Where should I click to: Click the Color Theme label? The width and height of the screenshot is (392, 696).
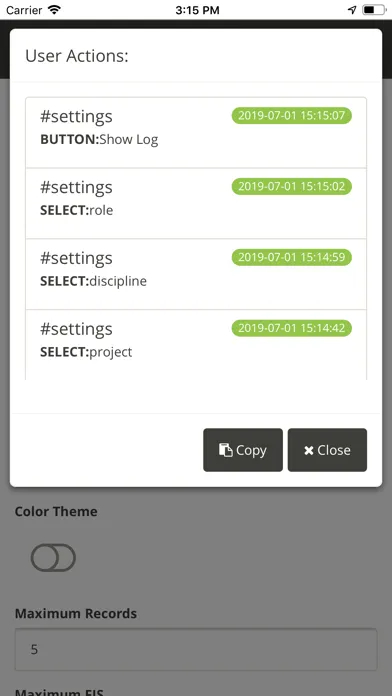coord(56,511)
